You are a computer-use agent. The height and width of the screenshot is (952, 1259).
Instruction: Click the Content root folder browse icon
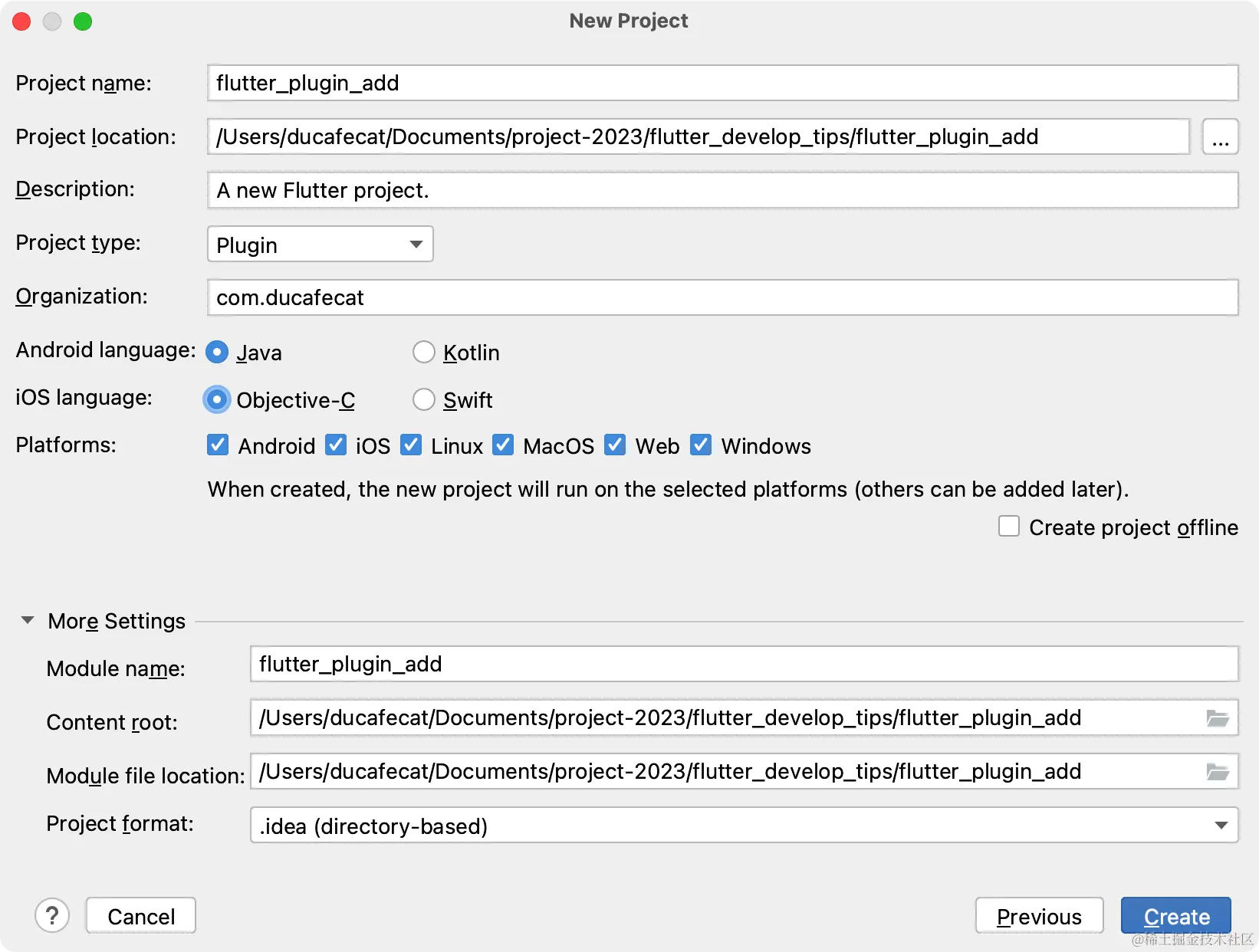click(x=1217, y=718)
